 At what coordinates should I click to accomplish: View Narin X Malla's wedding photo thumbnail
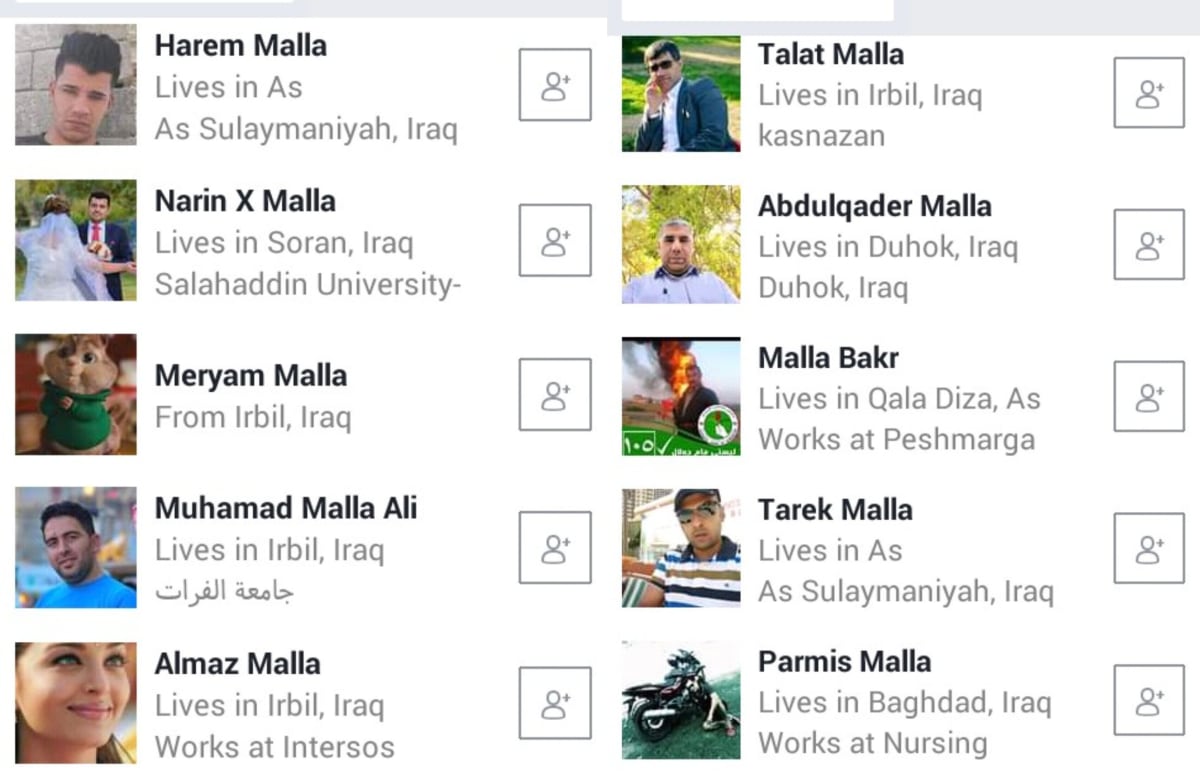[x=76, y=240]
